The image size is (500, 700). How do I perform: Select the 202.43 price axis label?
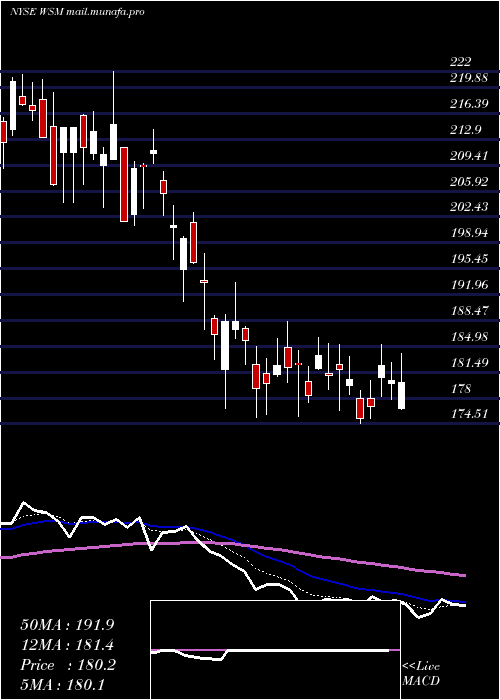point(469,207)
